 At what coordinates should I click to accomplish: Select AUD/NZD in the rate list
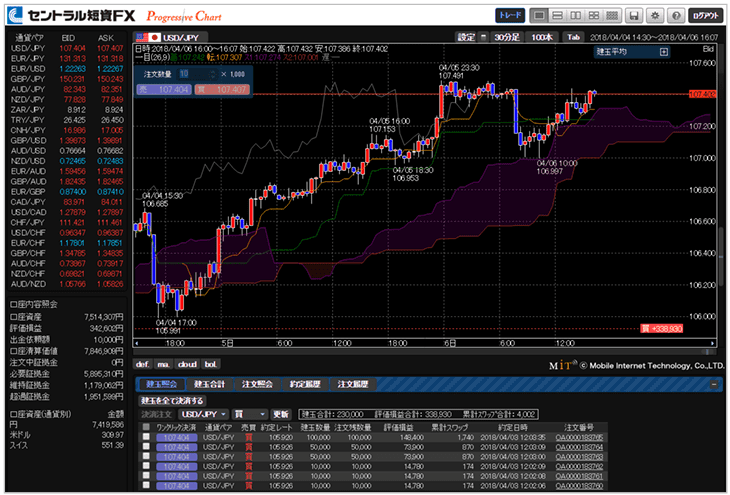tap(67, 284)
